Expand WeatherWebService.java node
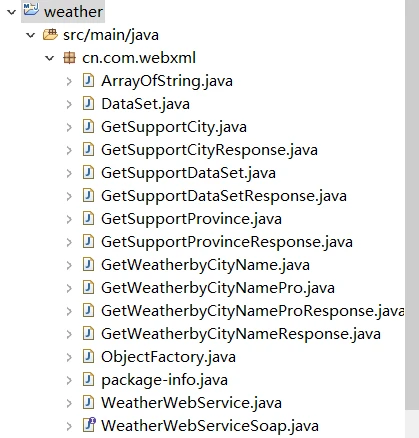Viewport: 419px width, 438px height. pyautogui.click(x=69, y=403)
